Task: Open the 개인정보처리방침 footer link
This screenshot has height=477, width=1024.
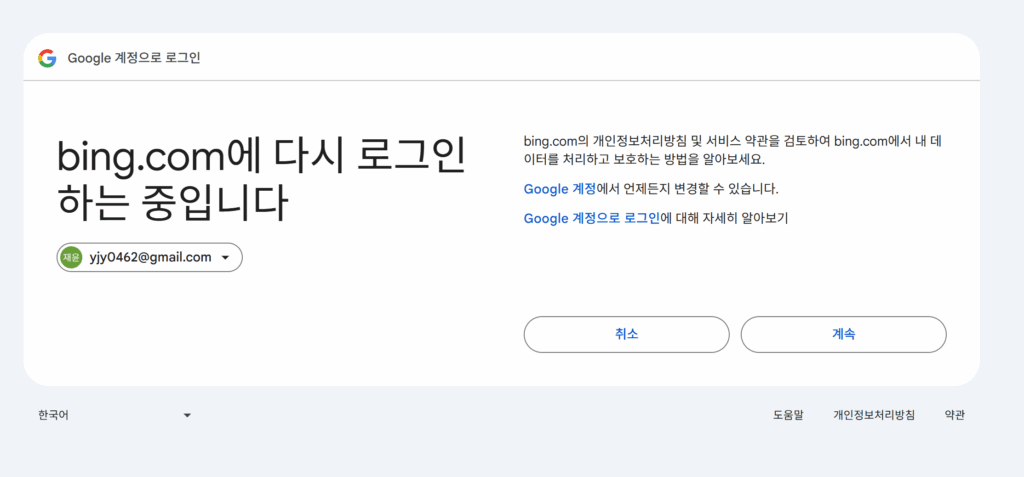Action: click(x=874, y=415)
